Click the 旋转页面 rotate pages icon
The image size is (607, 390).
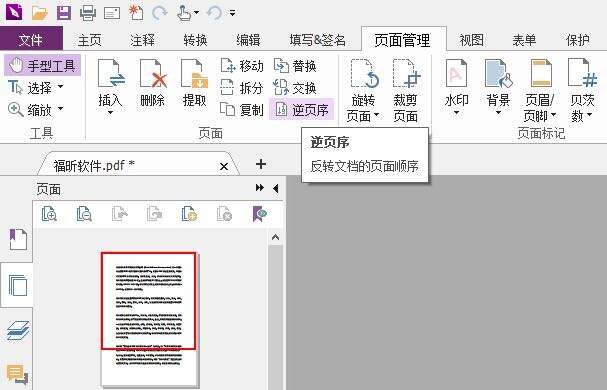364,74
